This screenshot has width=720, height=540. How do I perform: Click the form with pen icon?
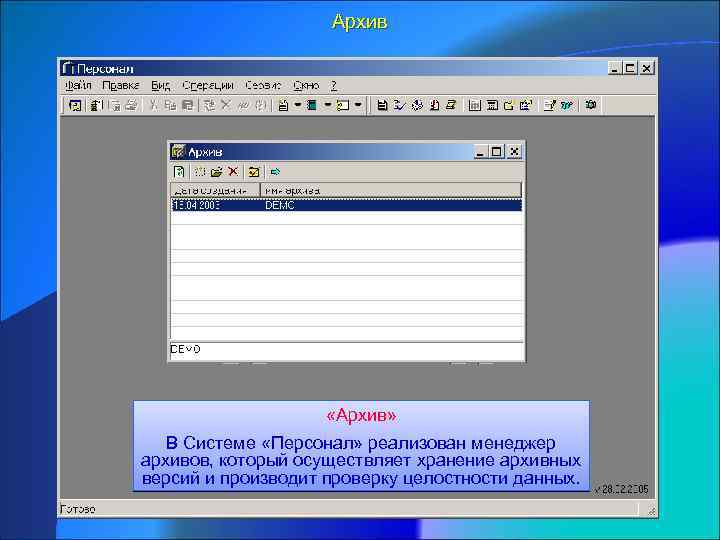(x=549, y=106)
